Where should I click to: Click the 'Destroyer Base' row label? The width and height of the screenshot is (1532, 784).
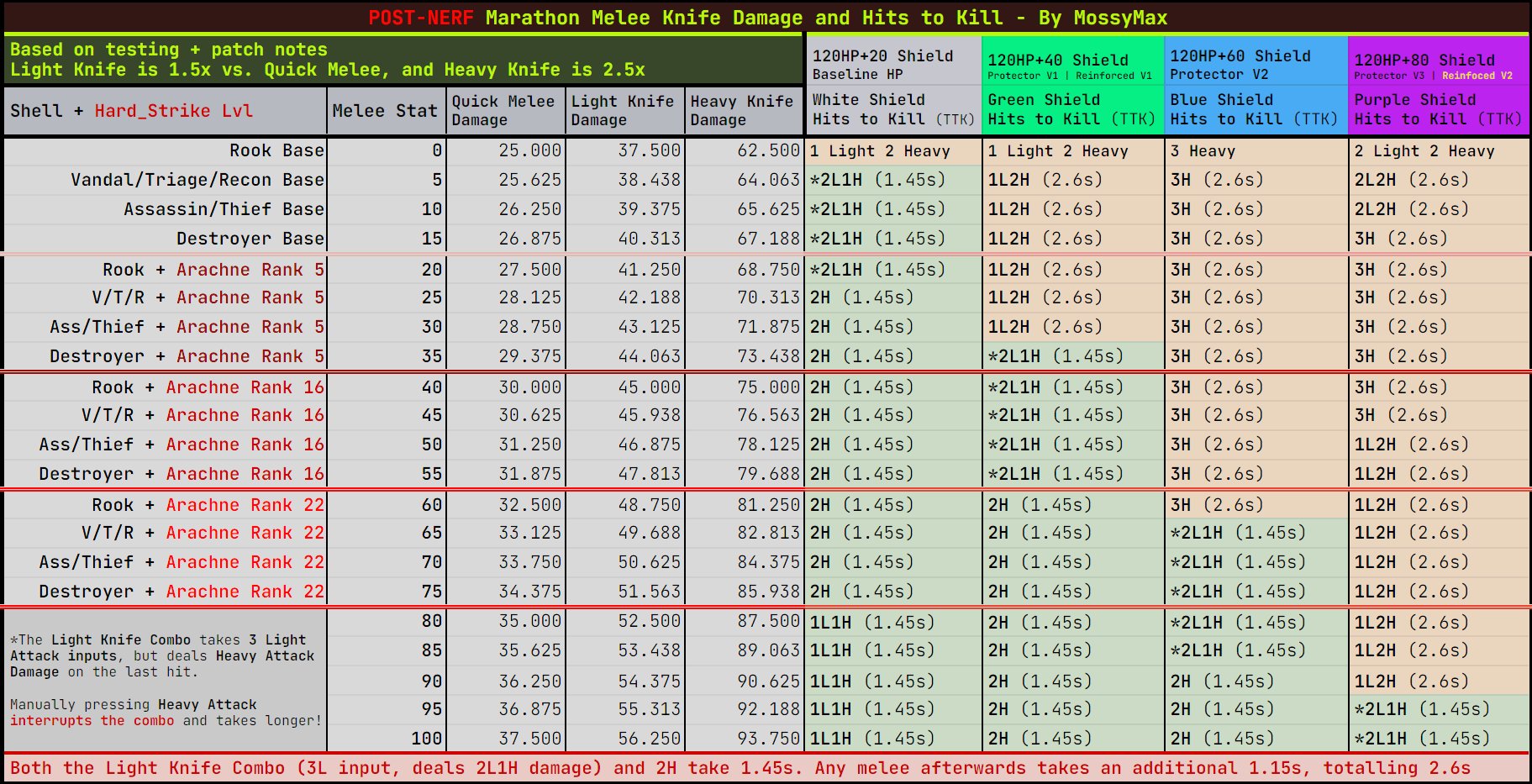click(x=250, y=239)
